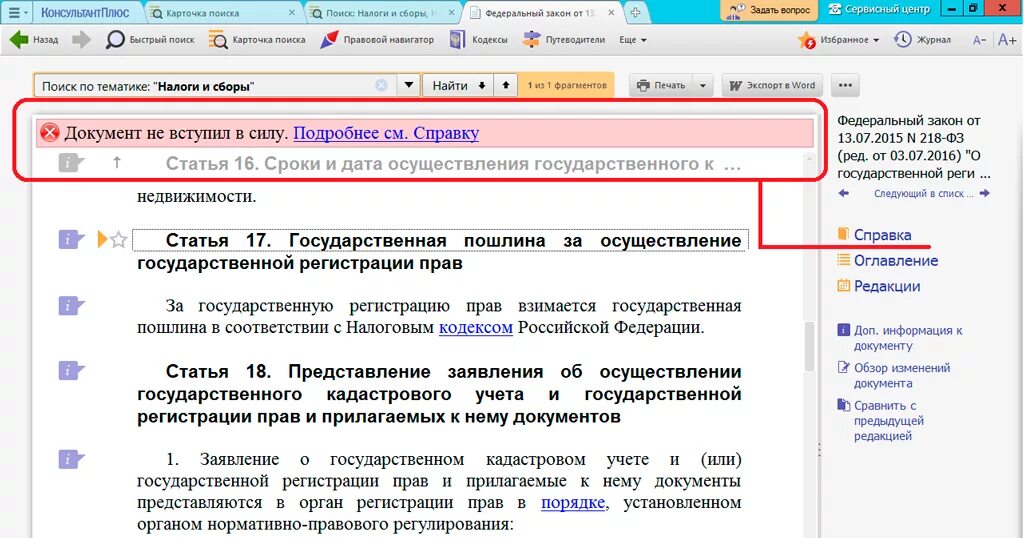
Task: Open the кодексом hyperlink
Action: pos(475,327)
